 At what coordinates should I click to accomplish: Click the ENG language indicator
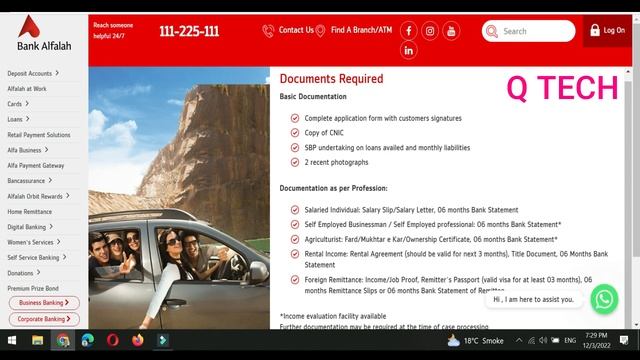(x=570, y=340)
